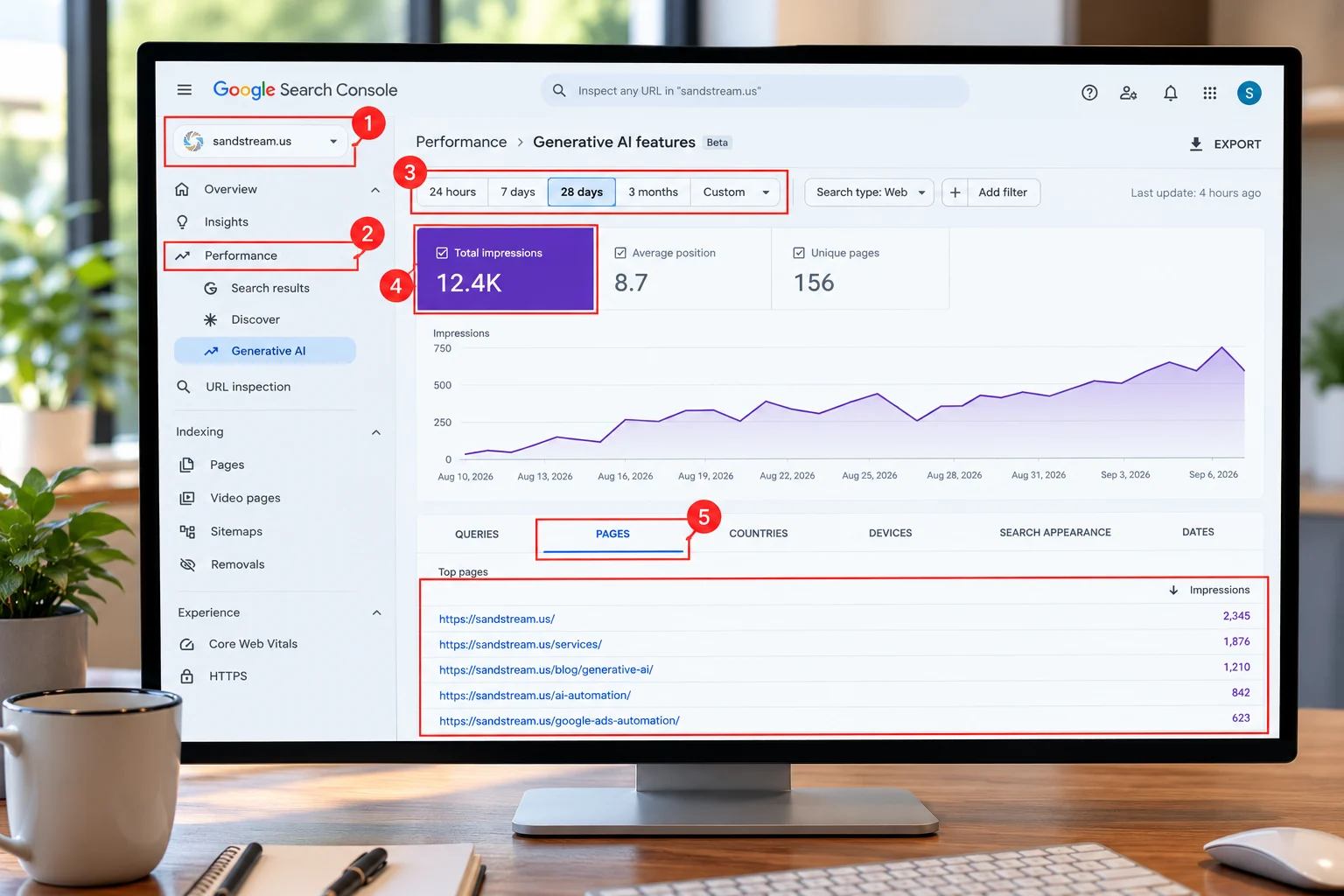
Task: Switch to the Queries tab
Action: pos(477,534)
